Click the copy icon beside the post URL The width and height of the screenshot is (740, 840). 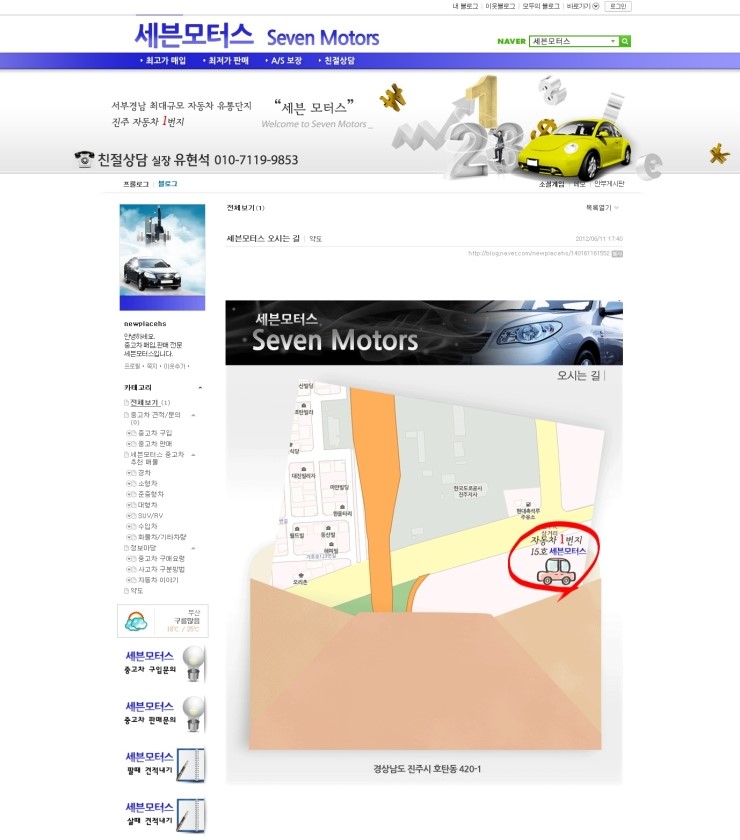617,254
